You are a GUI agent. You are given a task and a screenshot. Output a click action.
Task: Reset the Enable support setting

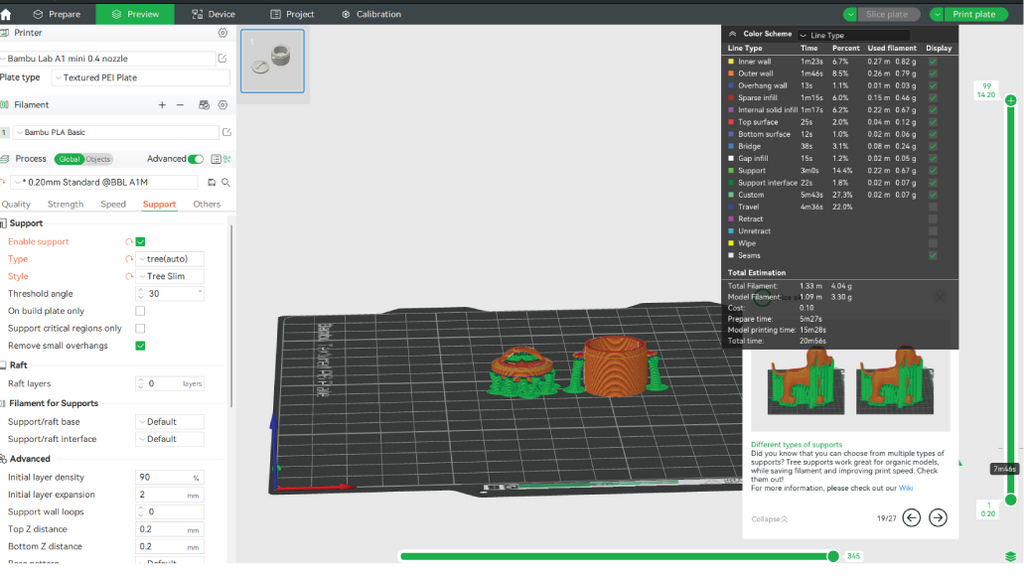point(129,242)
